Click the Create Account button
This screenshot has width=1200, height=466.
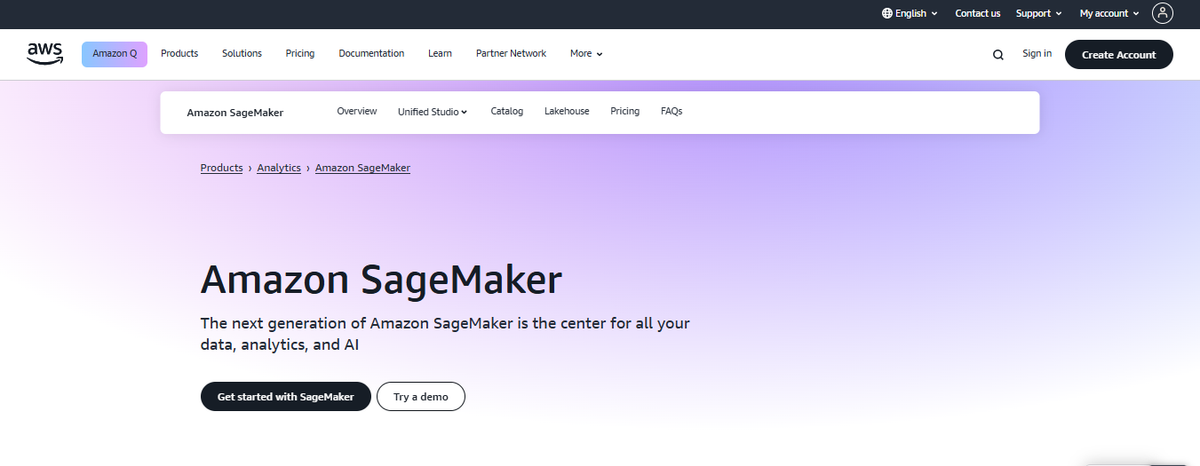pos(1119,55)
